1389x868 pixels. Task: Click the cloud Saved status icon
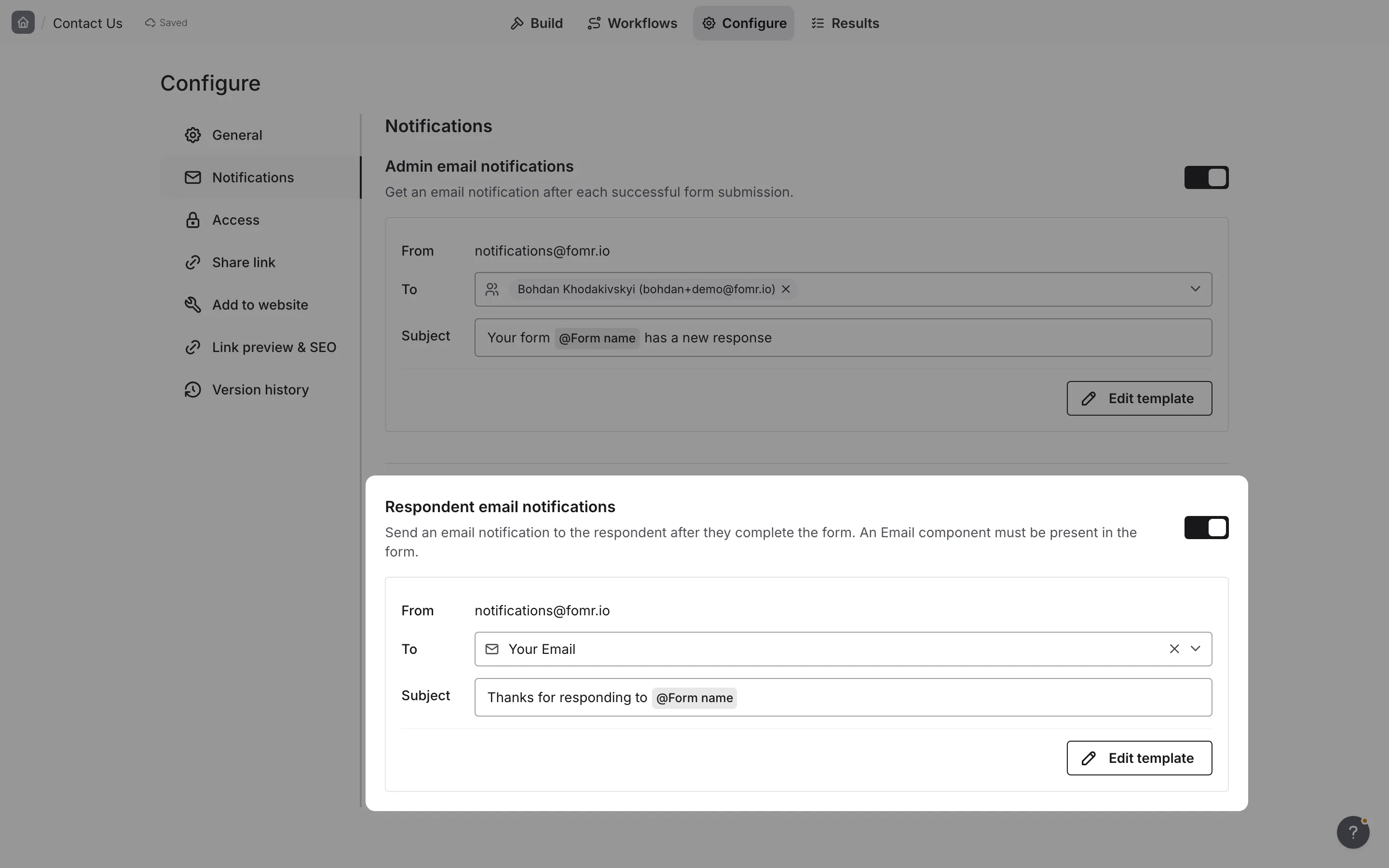point(150,23)
